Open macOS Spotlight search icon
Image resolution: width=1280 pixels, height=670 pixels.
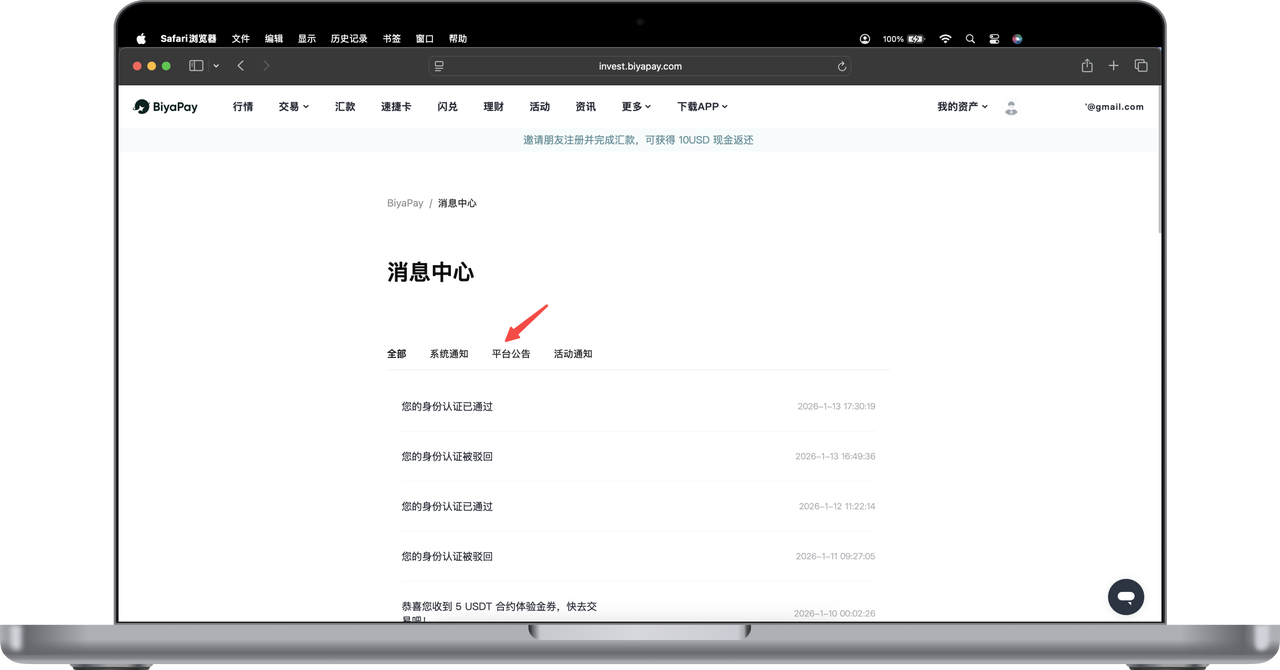tap(970, 39)
